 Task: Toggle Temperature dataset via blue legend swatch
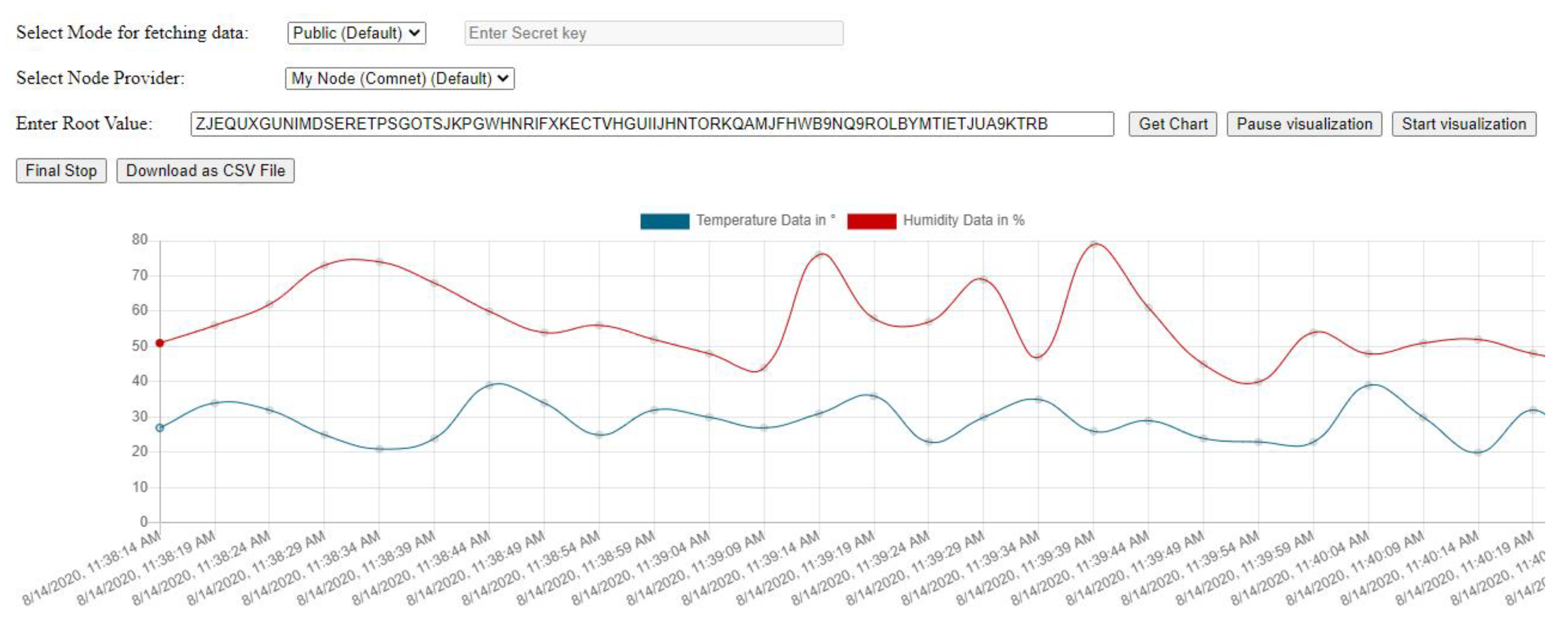click(x=664, y=221)
